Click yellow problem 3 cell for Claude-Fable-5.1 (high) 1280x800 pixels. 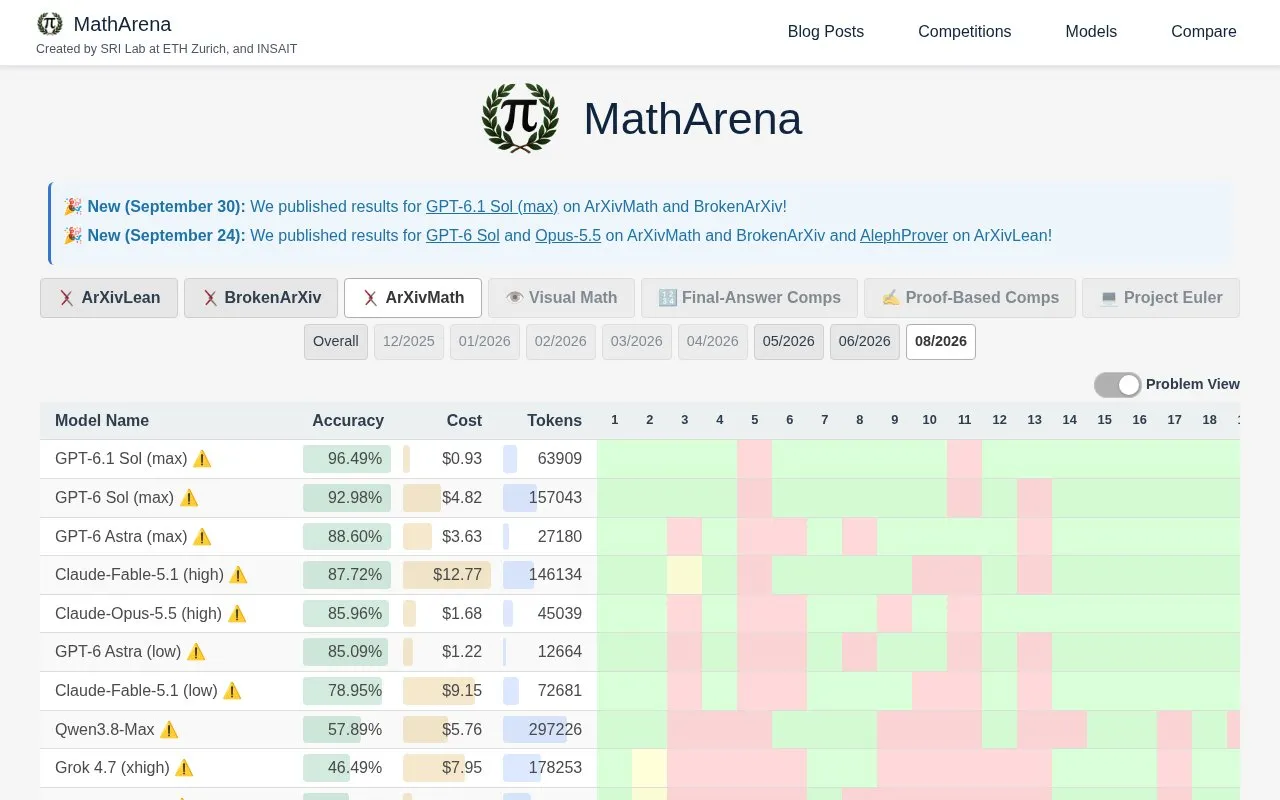[x=685, y=575]
